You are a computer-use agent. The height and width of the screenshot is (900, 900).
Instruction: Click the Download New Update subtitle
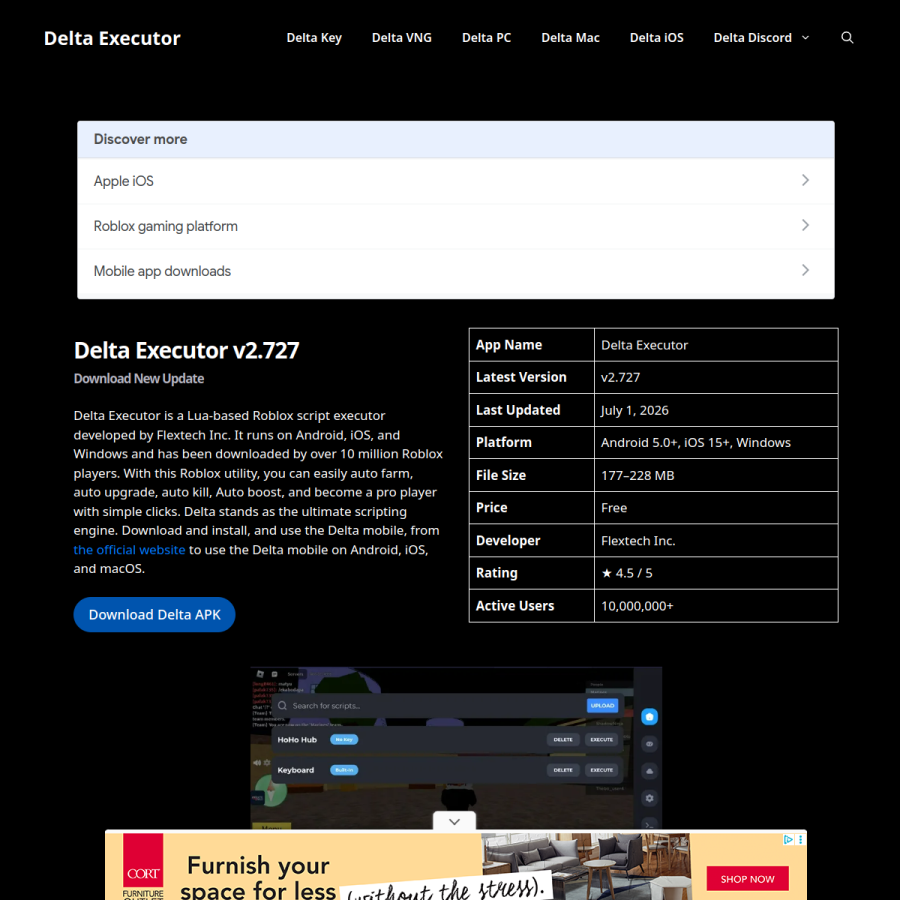point(139,379)
